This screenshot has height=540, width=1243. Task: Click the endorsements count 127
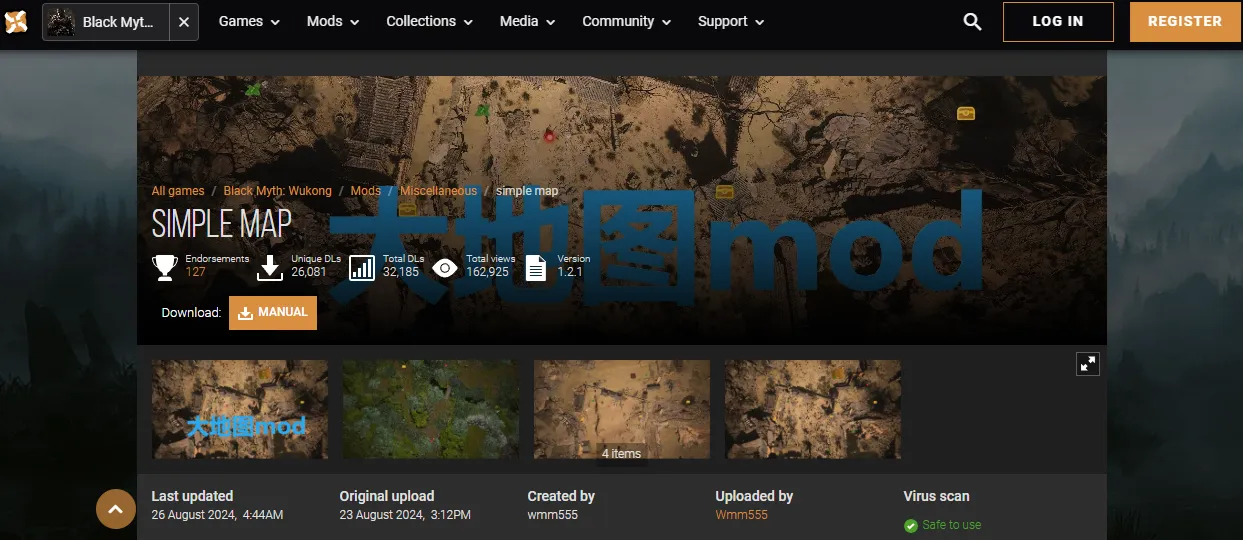[x=195, y=272]
